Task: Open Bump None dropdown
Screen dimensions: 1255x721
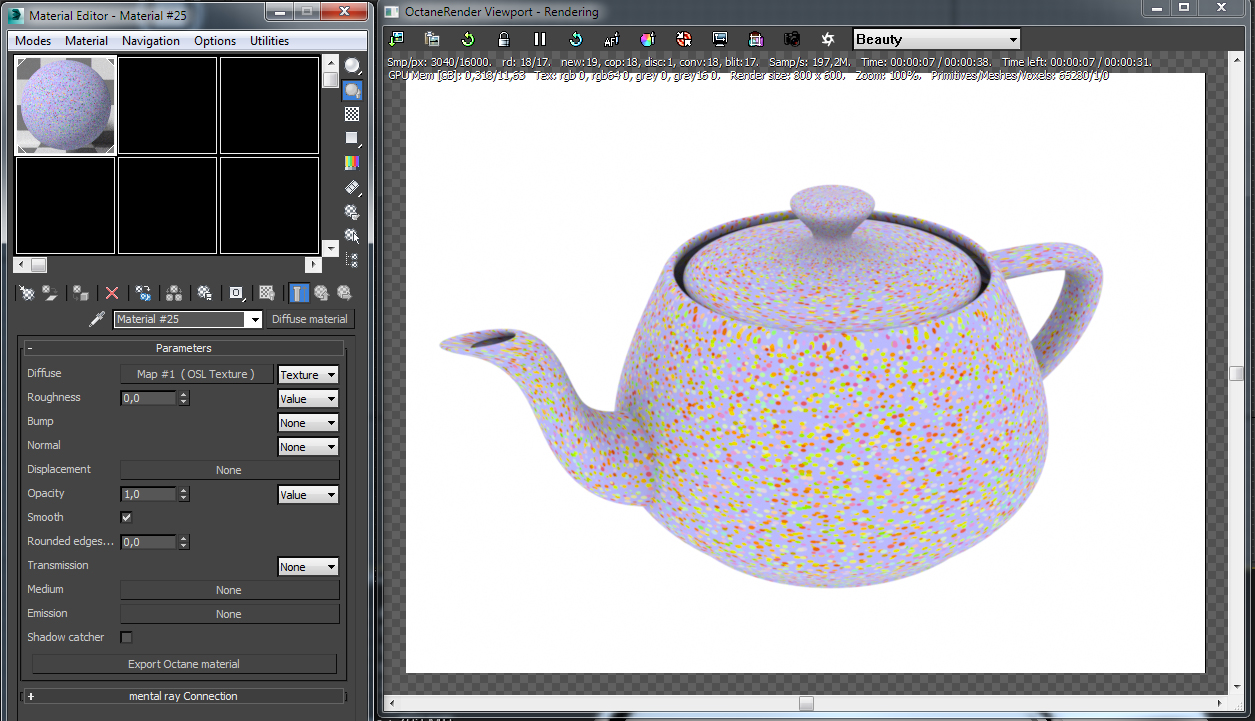Action: pos(308,423)
